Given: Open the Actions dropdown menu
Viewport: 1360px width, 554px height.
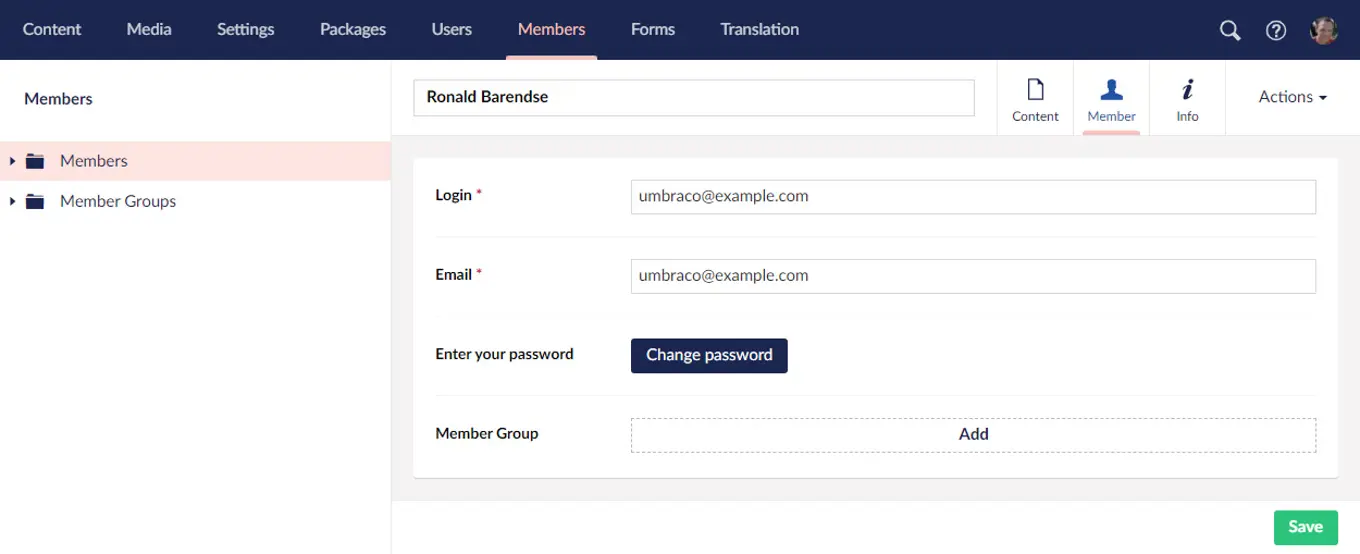Looking at the screenshot, I should point(1292,97).
